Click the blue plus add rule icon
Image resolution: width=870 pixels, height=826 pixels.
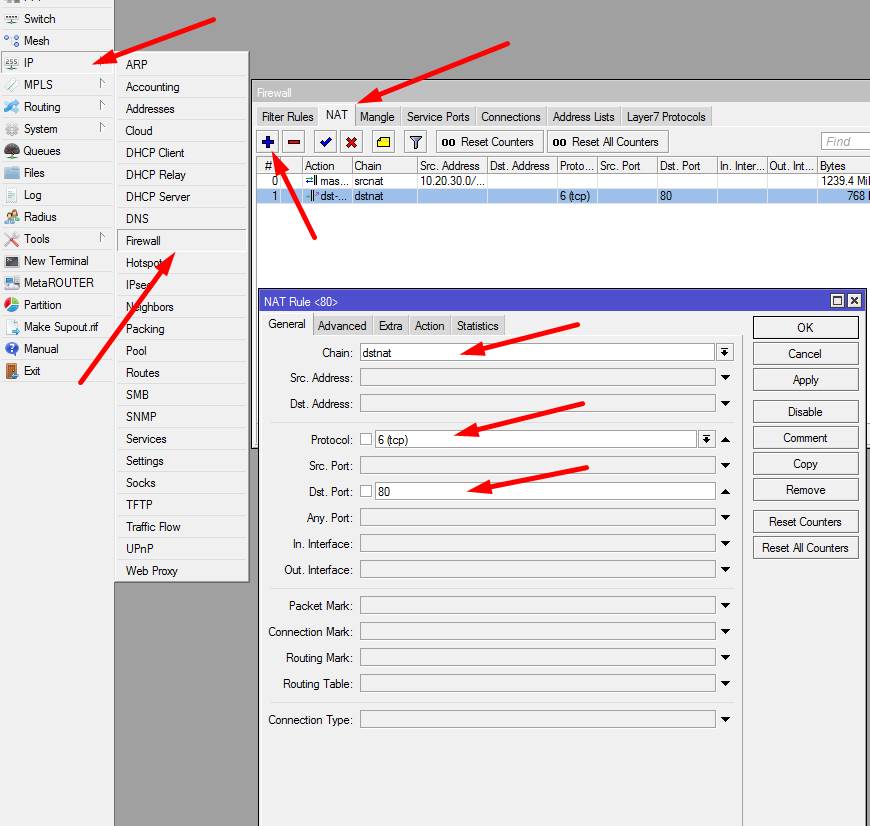pos(268,142)
